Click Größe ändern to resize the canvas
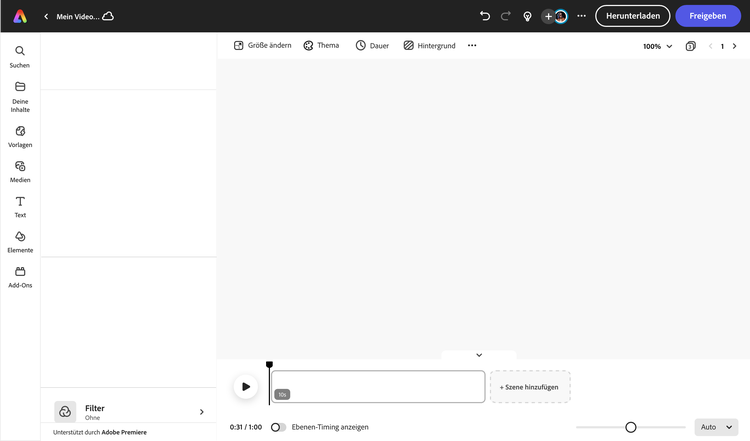Screen dimensions: 750x441 [262, 45]
